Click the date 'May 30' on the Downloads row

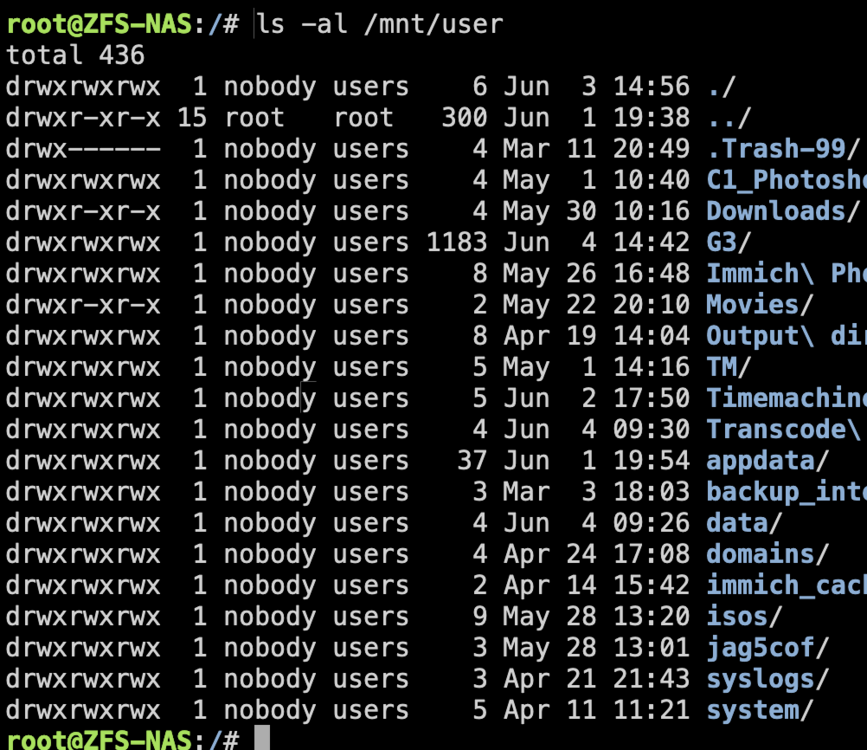point(550,211)
